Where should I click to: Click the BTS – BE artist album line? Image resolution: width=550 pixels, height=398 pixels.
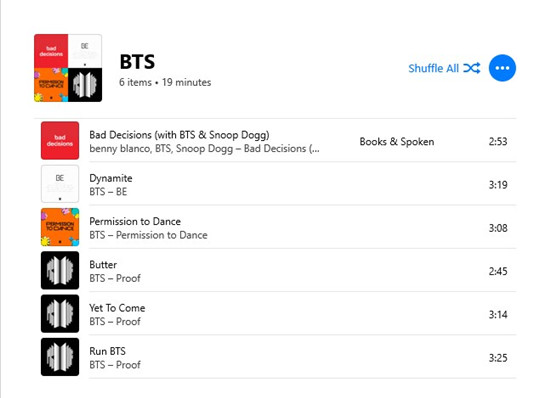(x=108, y=192)
